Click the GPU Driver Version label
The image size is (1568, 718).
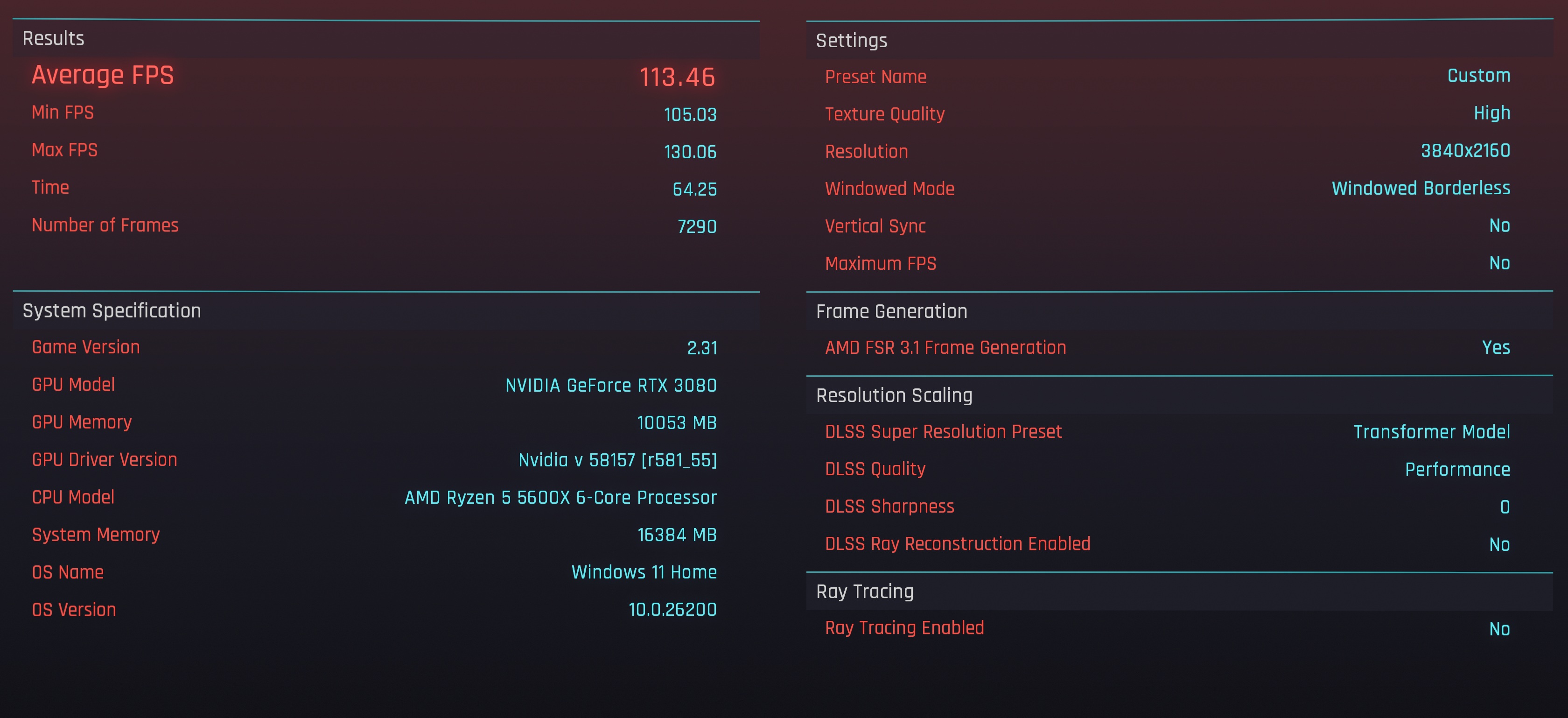pos(105,460)
